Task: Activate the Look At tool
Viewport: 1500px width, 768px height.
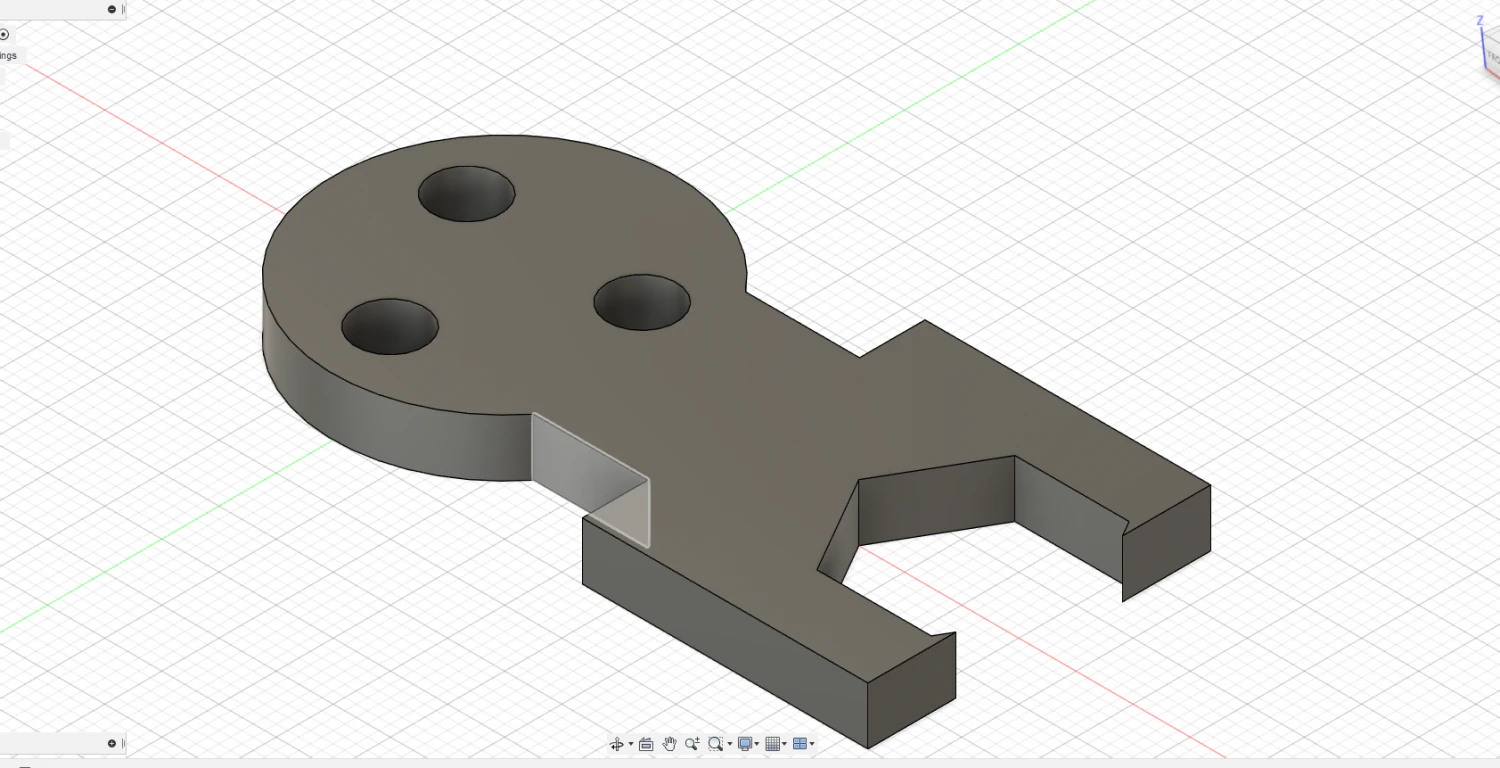Action: point(646,743)
